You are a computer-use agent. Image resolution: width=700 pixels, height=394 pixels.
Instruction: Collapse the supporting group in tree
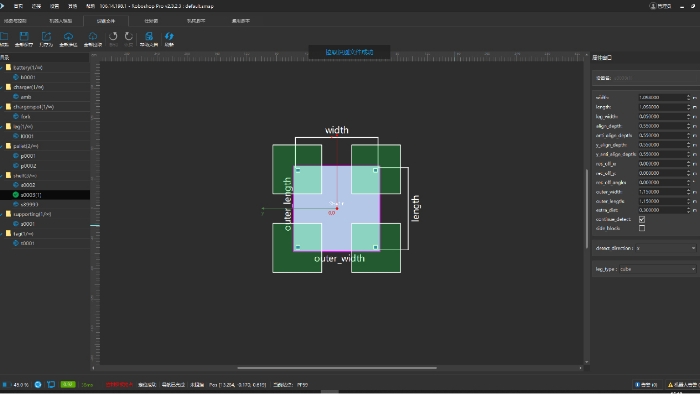tap(2, 214)
